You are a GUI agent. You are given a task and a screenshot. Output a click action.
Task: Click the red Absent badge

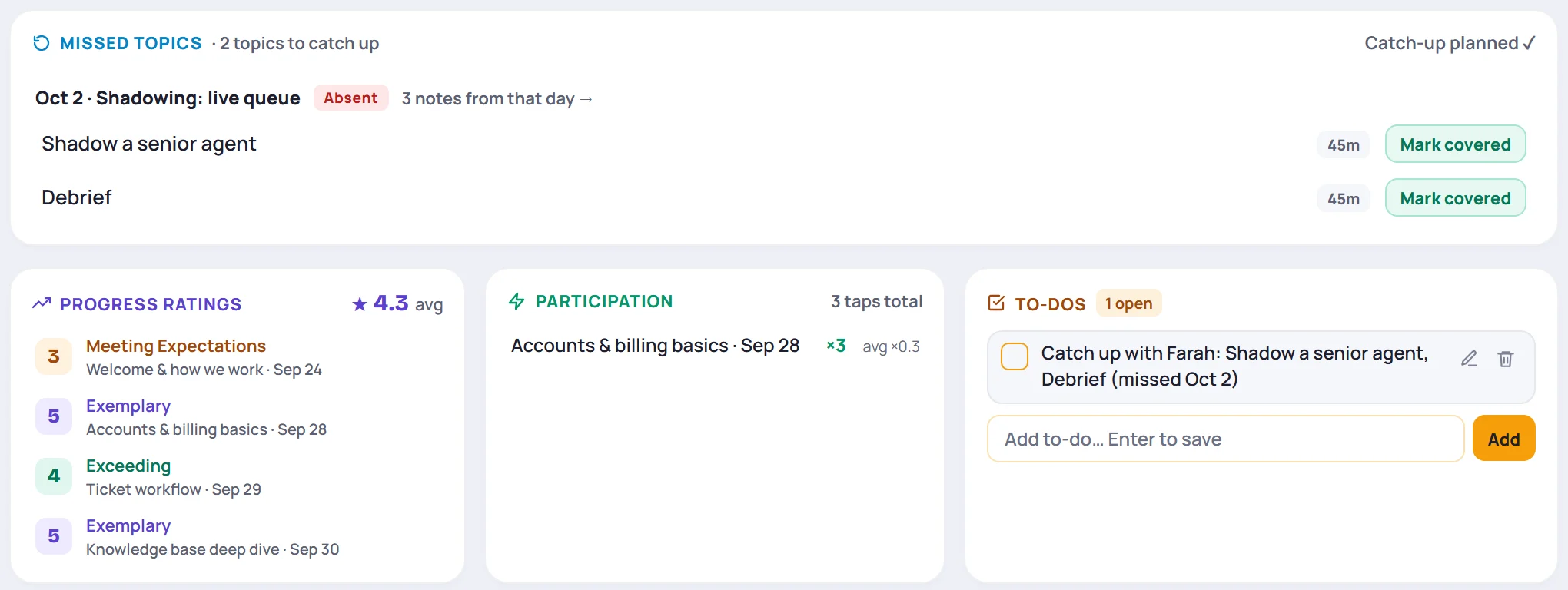point(350,98)
